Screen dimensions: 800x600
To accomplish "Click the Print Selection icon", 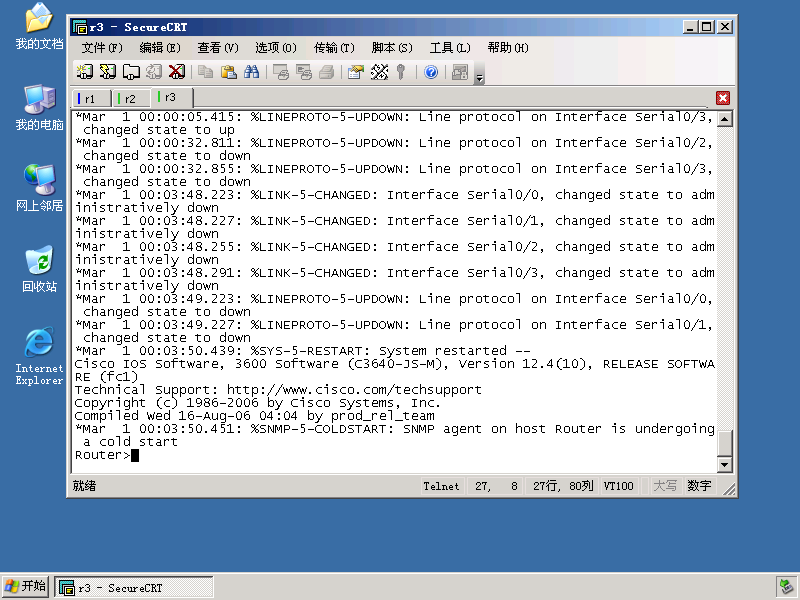I will (304, 72).
